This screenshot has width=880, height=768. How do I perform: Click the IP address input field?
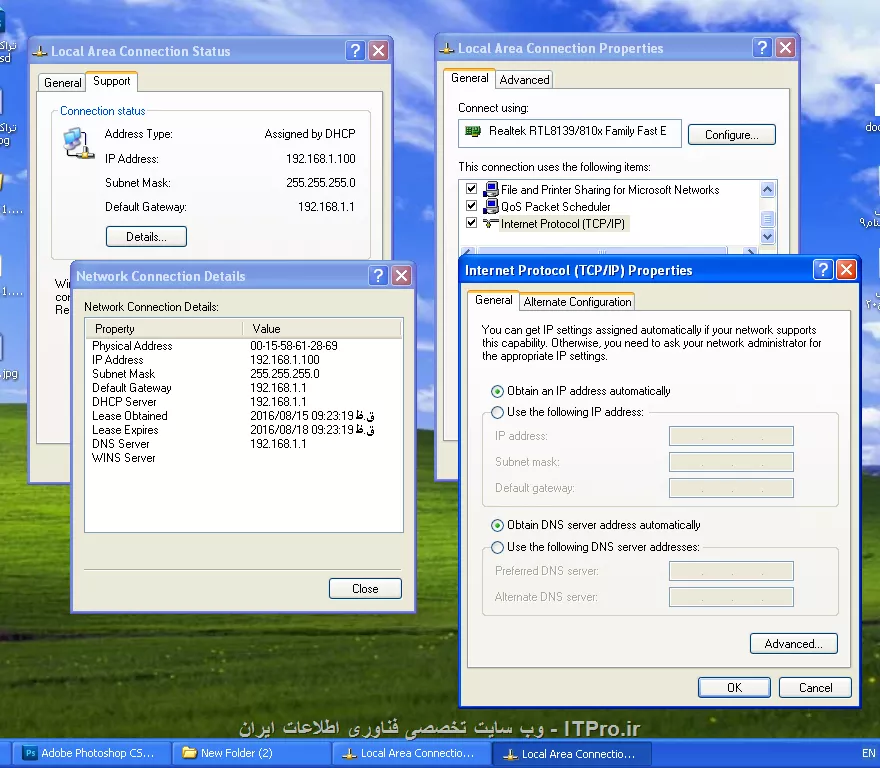(x=731, y=436)
